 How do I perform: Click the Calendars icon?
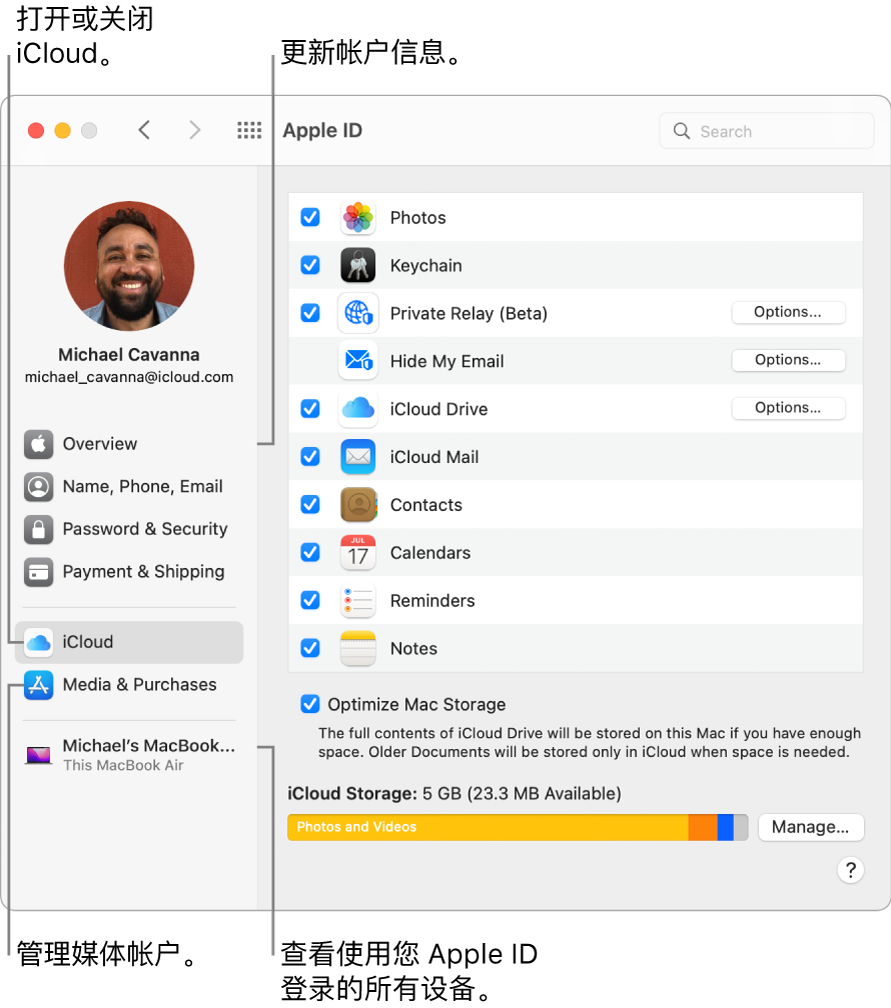[x=357, y=553]
